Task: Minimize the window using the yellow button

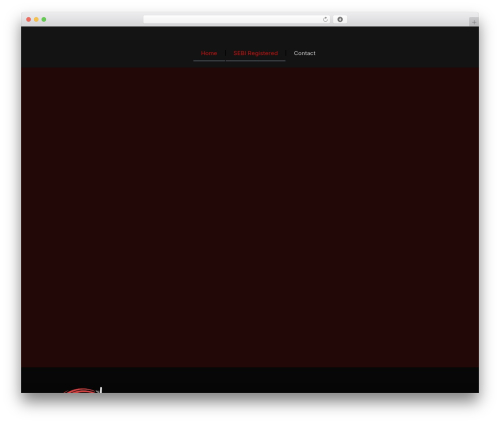Action: coord(36,19)
